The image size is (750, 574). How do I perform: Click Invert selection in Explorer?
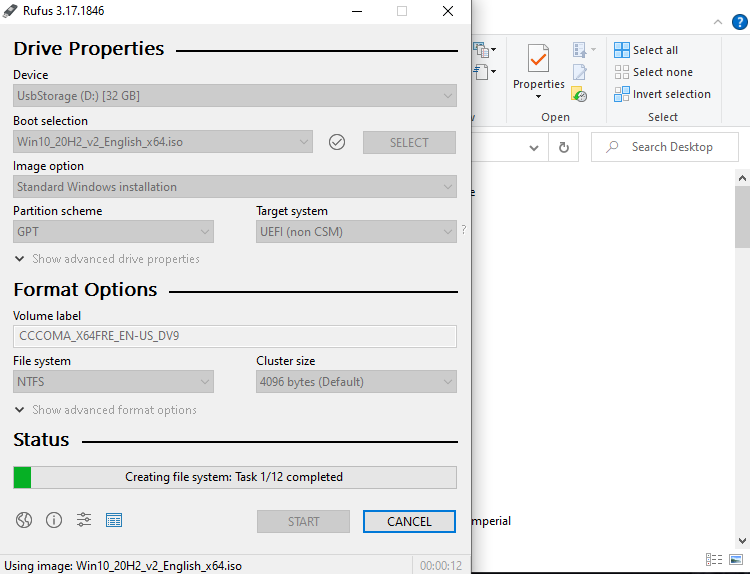pyautogui.click(x=662, y=94)
